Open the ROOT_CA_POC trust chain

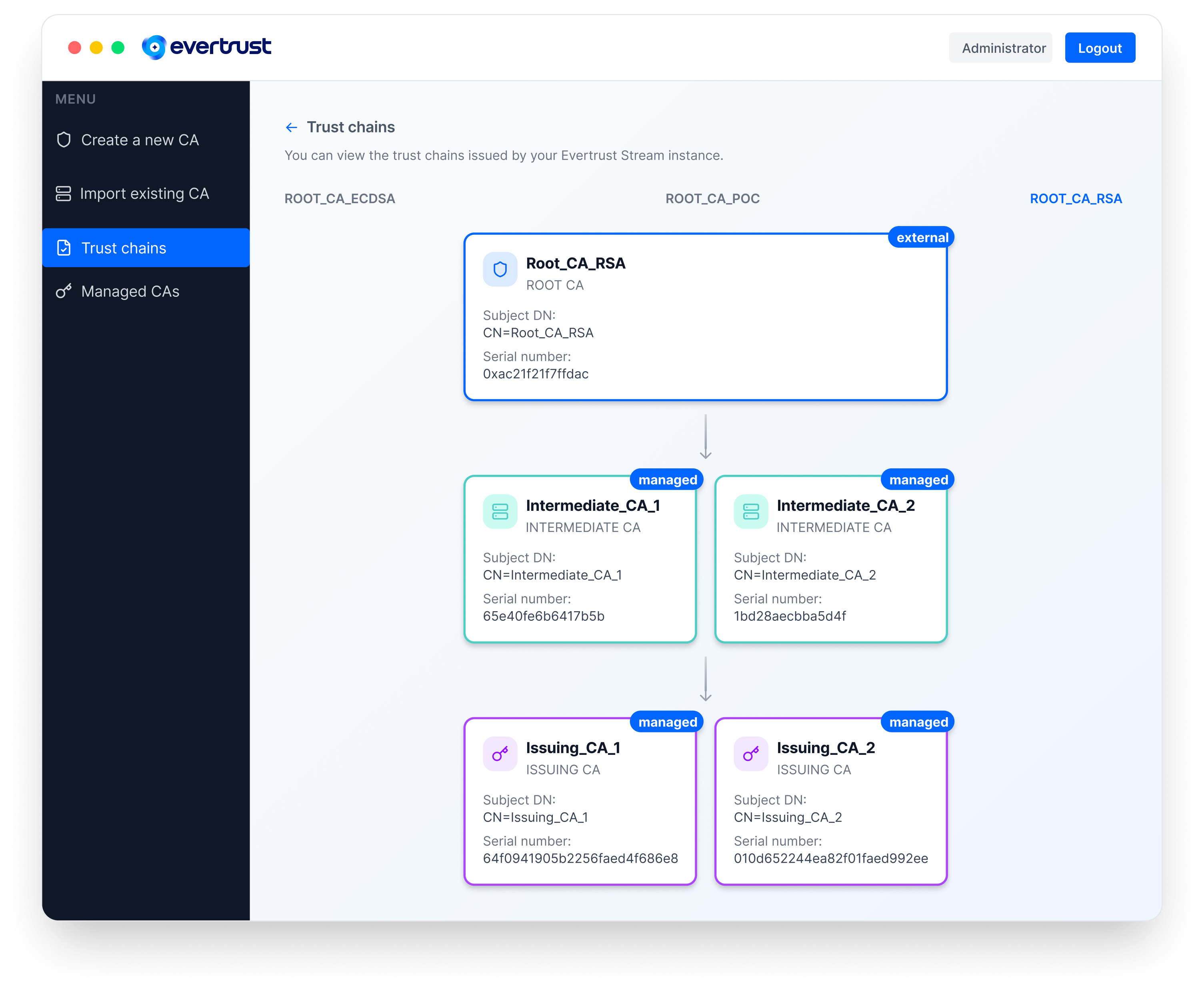pos(712,198)
